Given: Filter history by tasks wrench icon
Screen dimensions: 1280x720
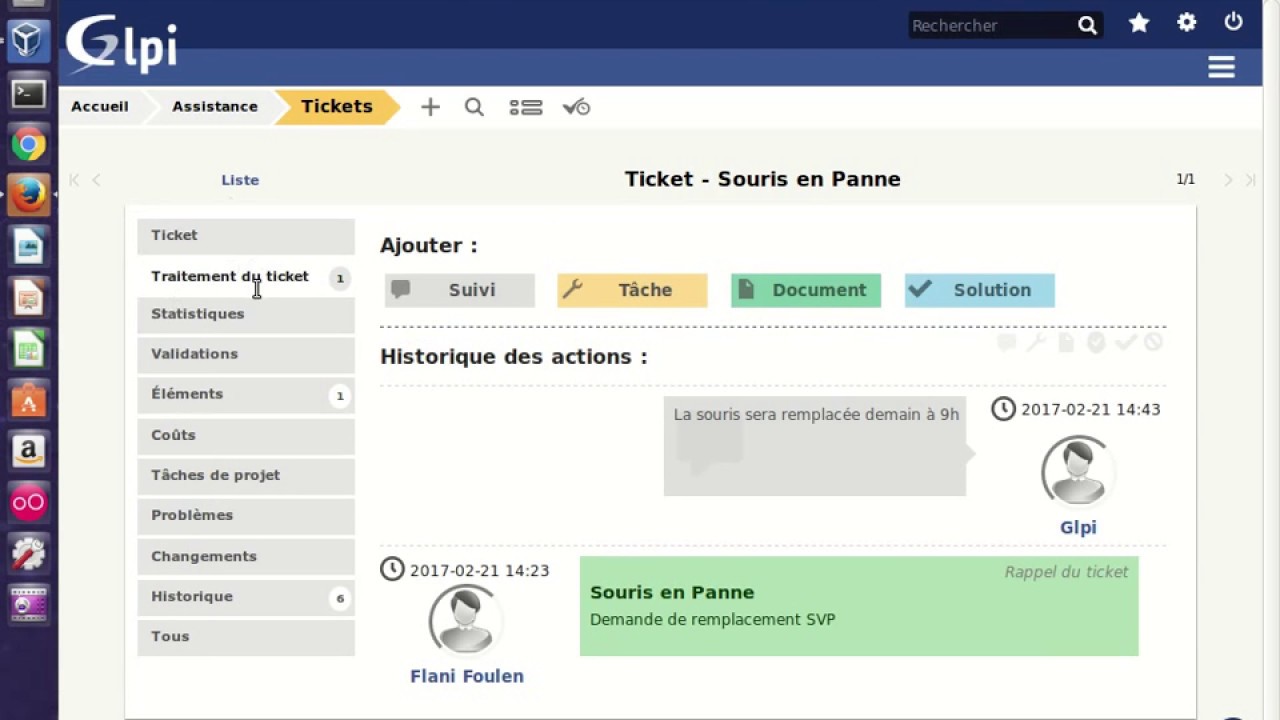Looking at the screenshot, I should pyautogui.click(x=1036, y=343).
